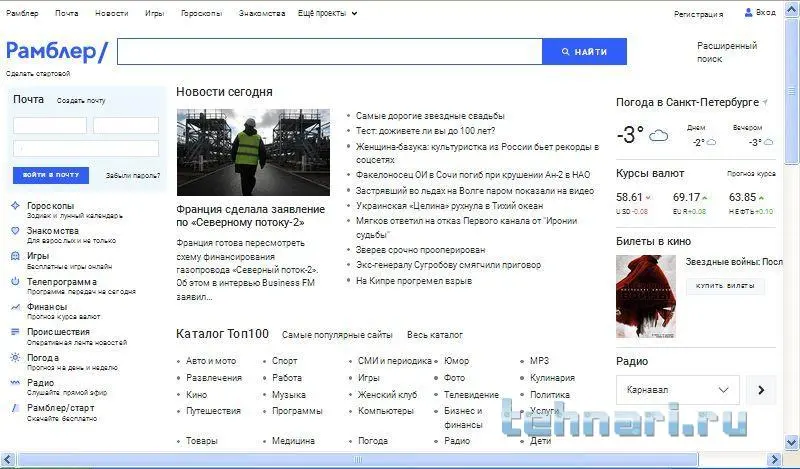
Task: Click the Забыли пароль? link
Action: [133, 176]
